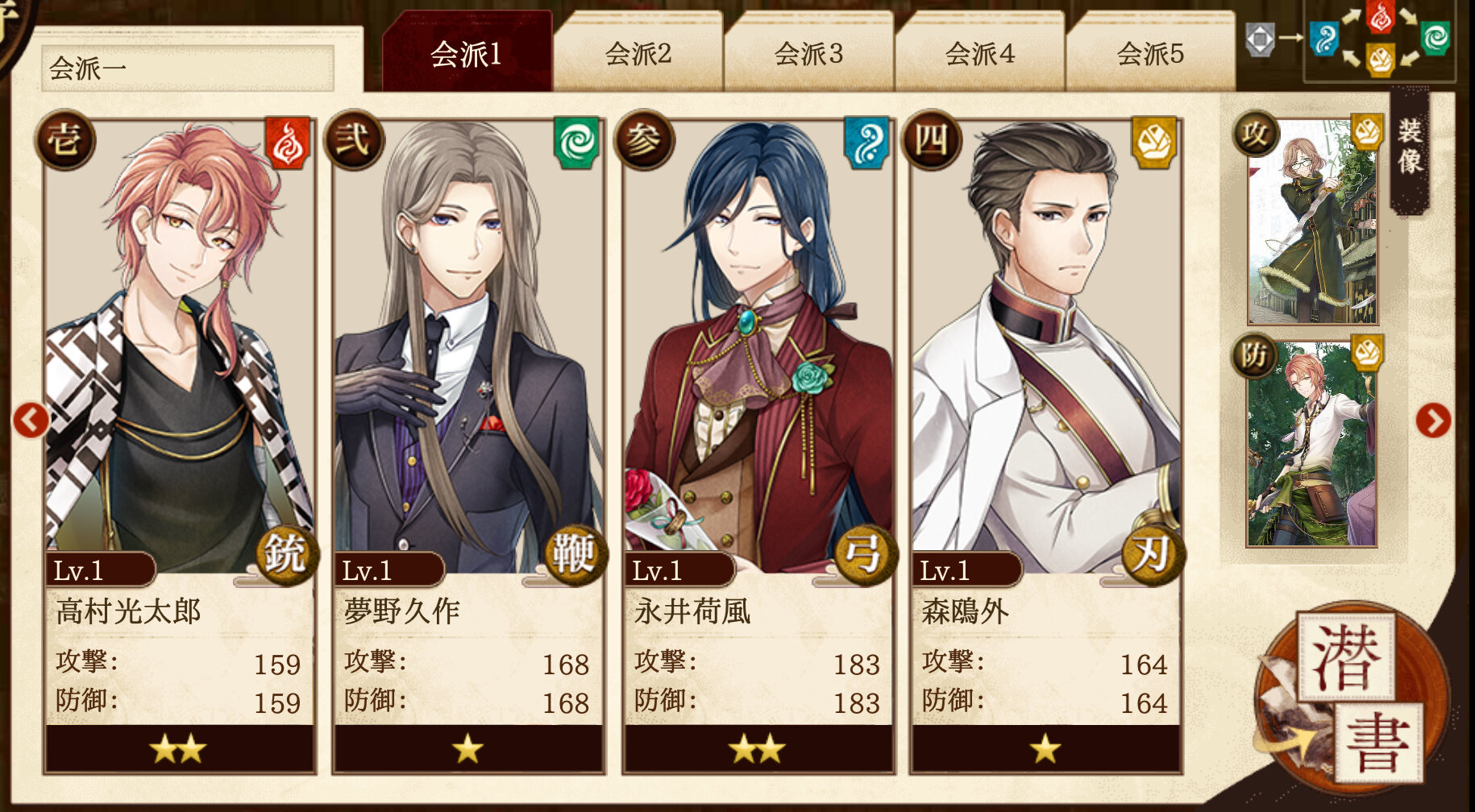Open the element affinity chart at top right
The width and height of the screenshot is (1475, 812).
(x=1379, y=39)
